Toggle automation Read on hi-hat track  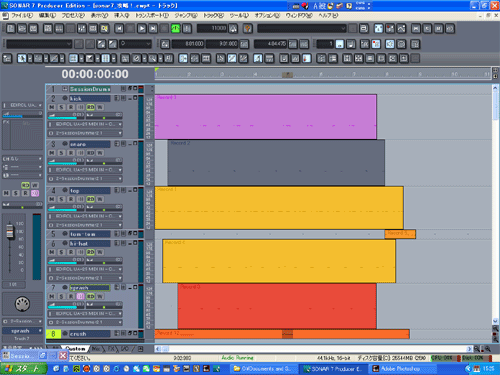pos(91,252)
